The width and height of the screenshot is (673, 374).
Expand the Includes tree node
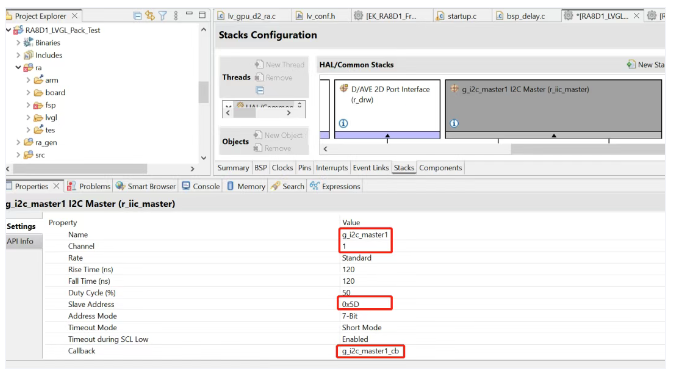click(x=18, y=55)
